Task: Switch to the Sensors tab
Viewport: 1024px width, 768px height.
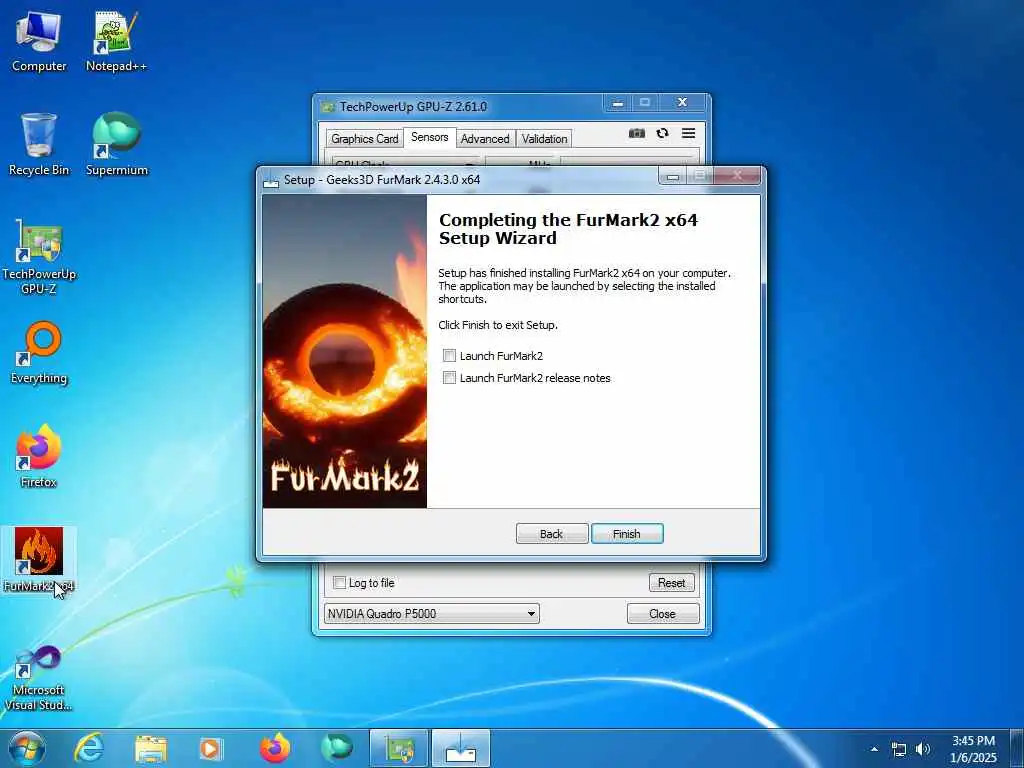Action: coord(429,137)
